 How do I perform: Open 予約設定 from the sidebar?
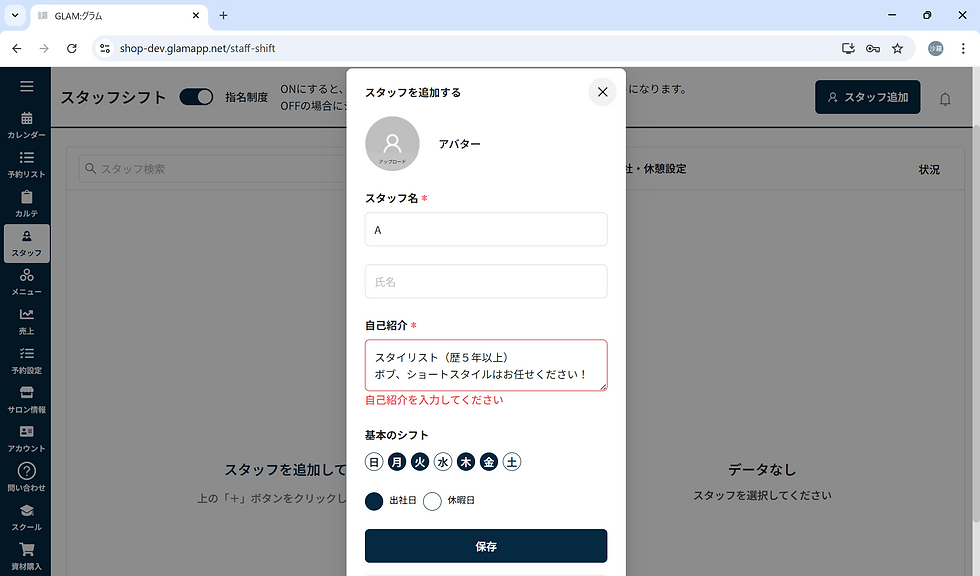tap(26, 360)
